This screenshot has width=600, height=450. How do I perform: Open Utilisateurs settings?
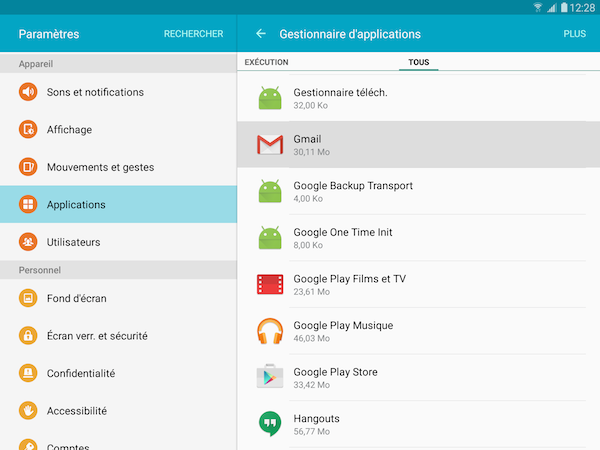[118, 242]
